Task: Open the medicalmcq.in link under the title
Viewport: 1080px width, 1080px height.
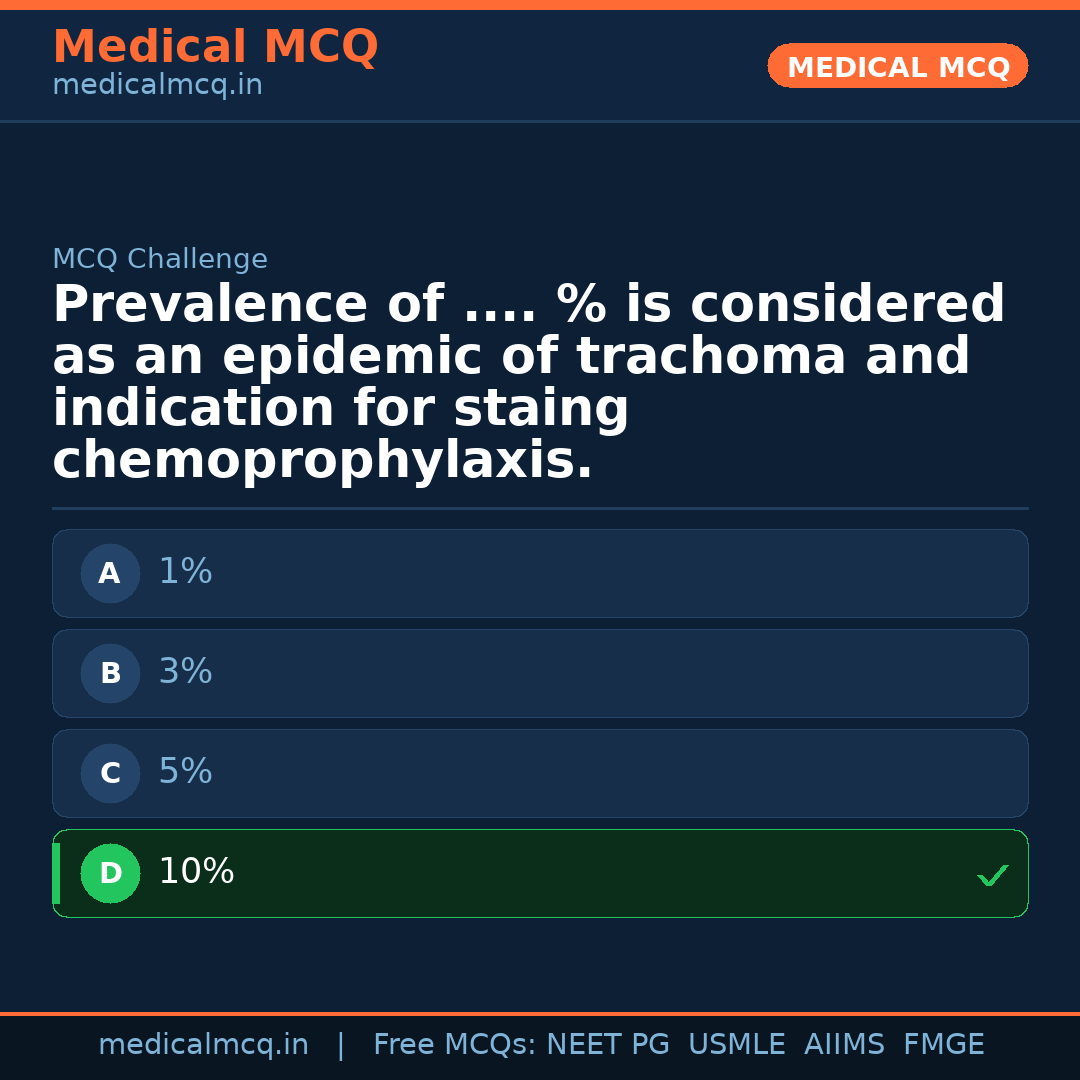Action: (x=157, y=86)
